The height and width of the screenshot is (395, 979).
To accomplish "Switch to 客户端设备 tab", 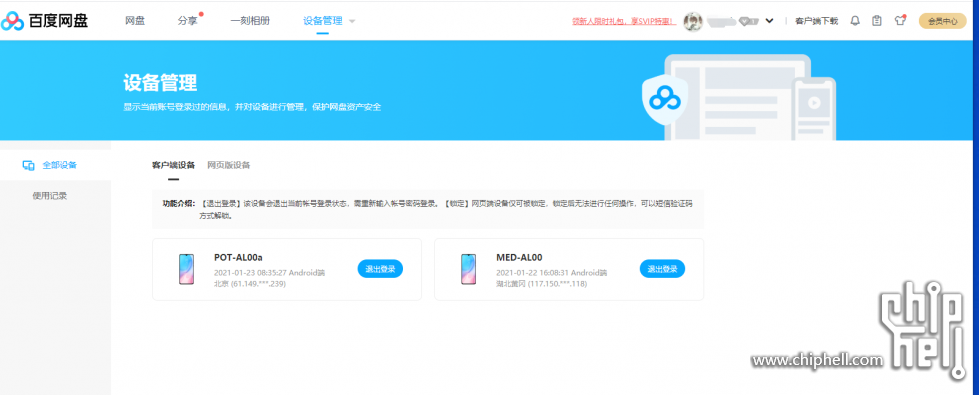I will tap(174, 165).
